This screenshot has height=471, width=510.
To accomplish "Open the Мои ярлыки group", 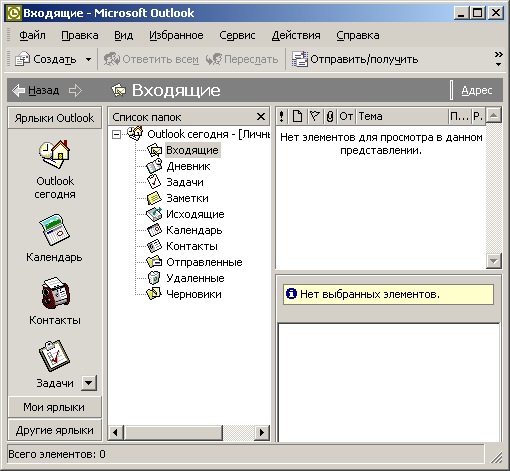I will tap(55, 407).
